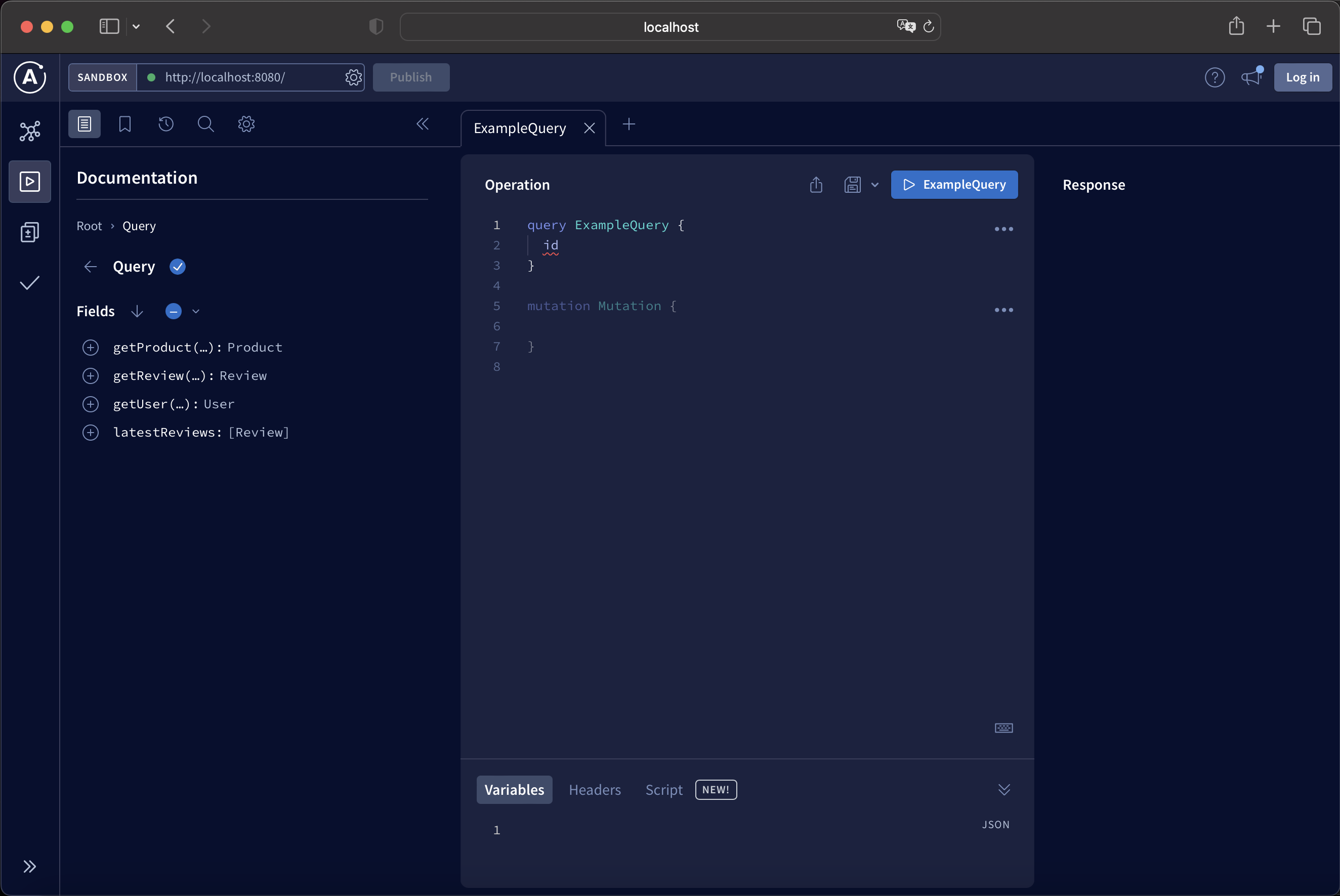Show the keyboard shortcuts icon

coord(1003,728)
